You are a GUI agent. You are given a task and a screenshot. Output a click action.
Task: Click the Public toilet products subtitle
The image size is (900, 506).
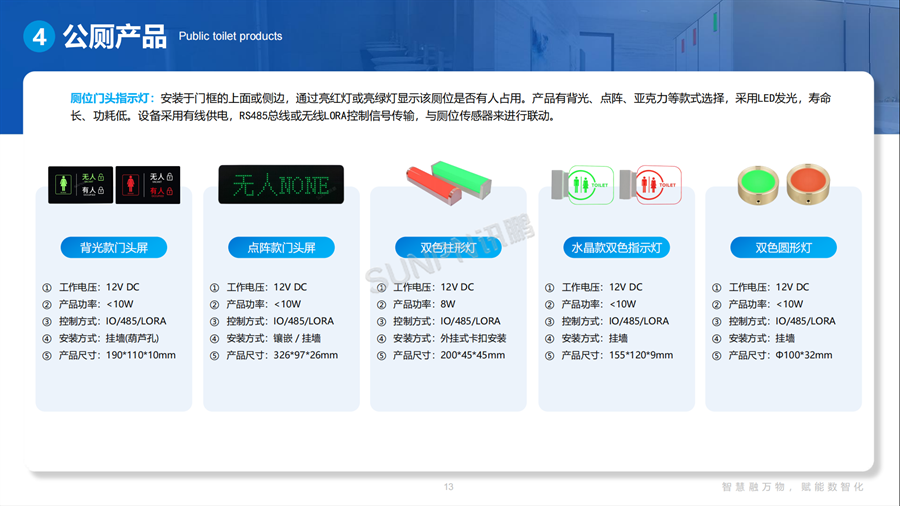[230, 36]
